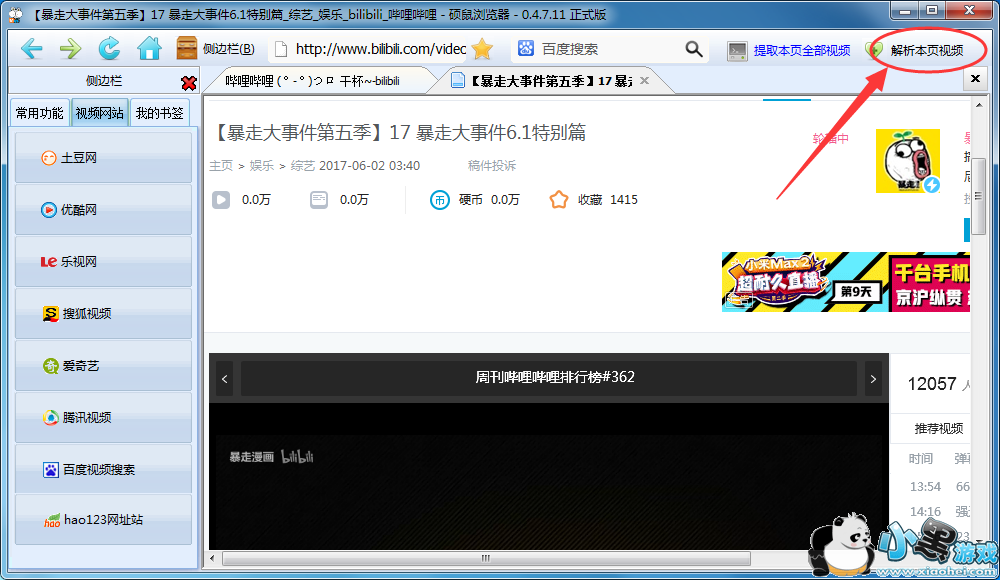Switch to 我的书签 tab
Image resolution: width=1000 pixels, height=580 pixels.
[x=159, y=113]
